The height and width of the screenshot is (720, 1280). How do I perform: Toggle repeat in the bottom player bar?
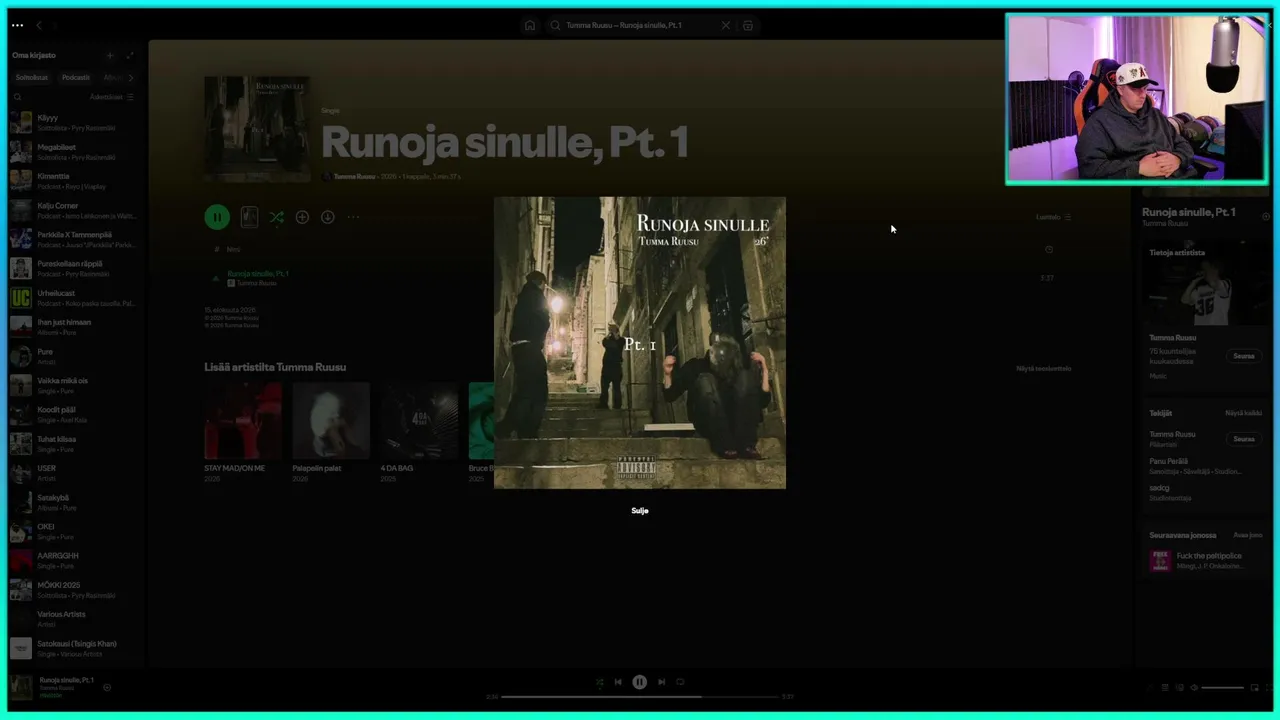click(680, 682)
